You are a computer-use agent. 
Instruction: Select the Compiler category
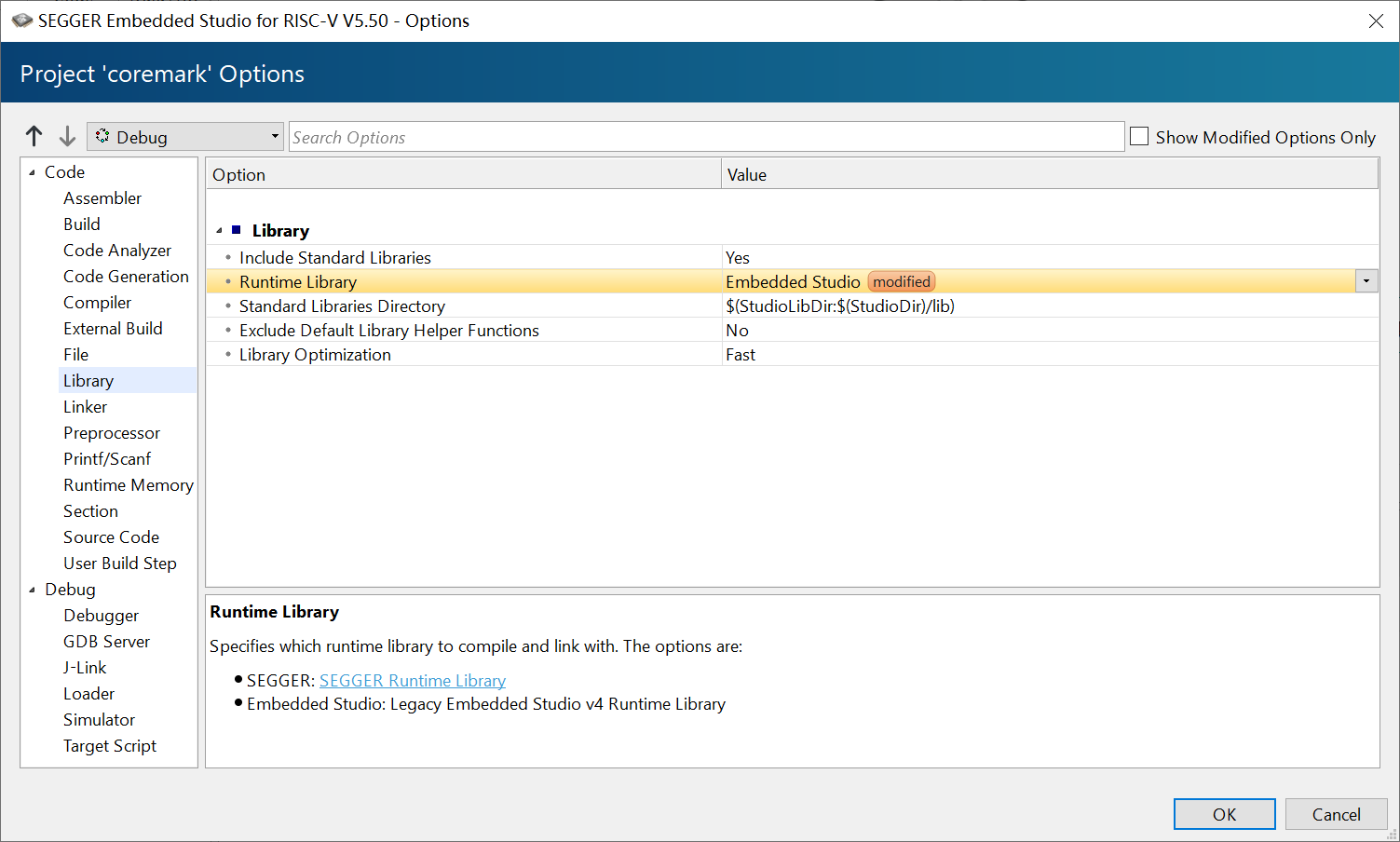[x=97, y=303]
